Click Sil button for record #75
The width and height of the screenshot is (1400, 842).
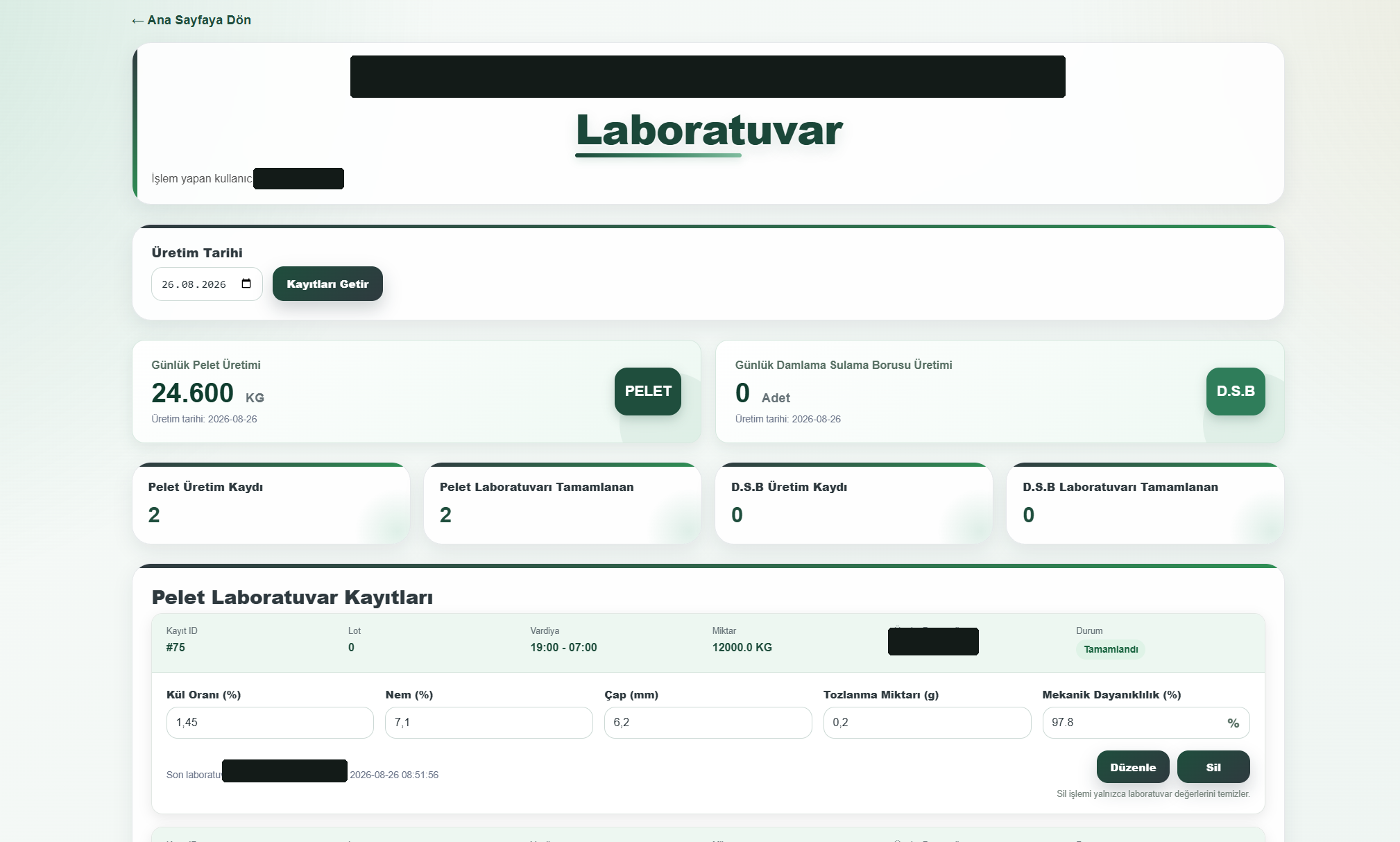click(x=1213, y=767)
